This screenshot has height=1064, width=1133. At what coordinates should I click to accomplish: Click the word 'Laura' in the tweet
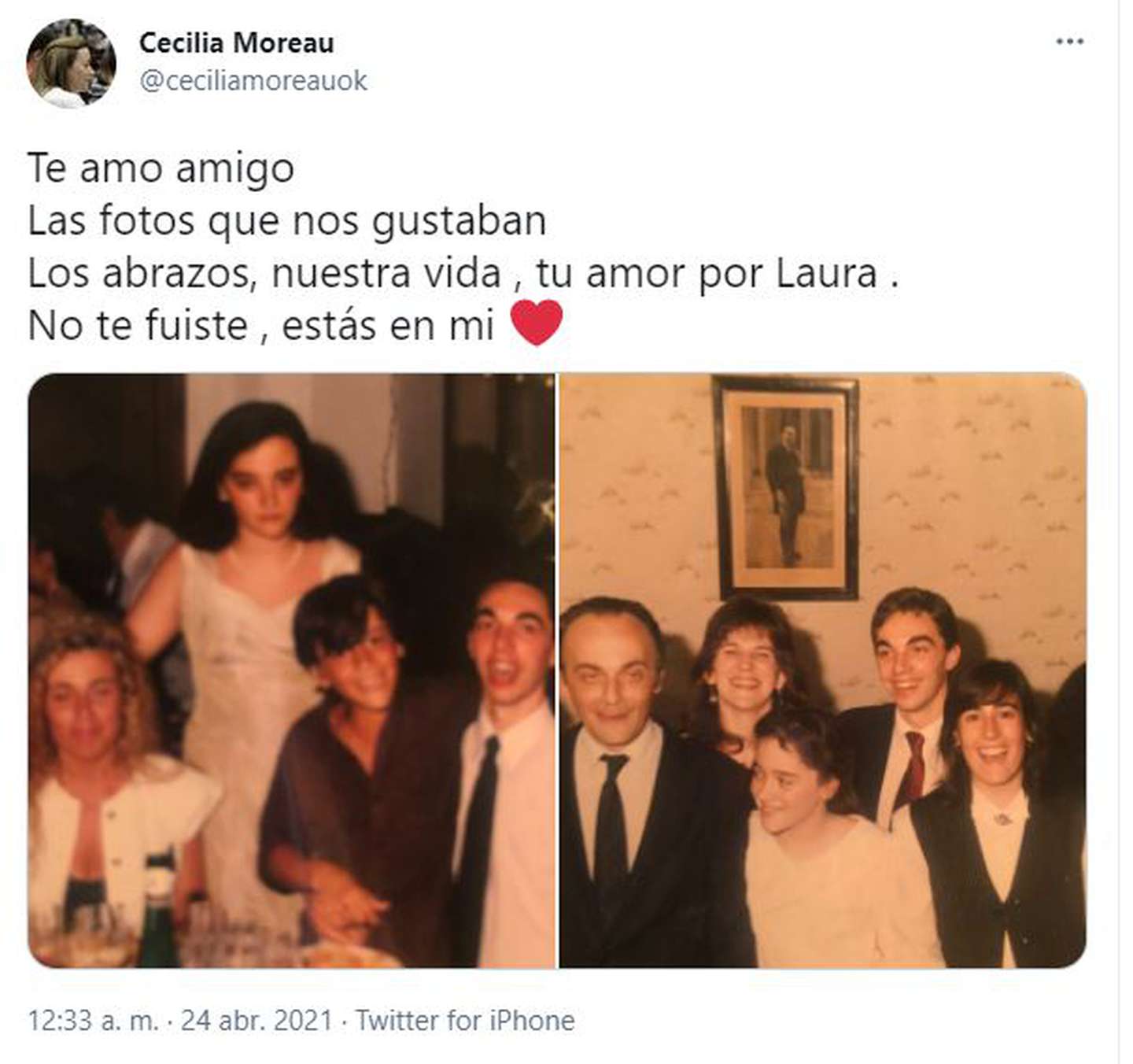click(827, 274)
